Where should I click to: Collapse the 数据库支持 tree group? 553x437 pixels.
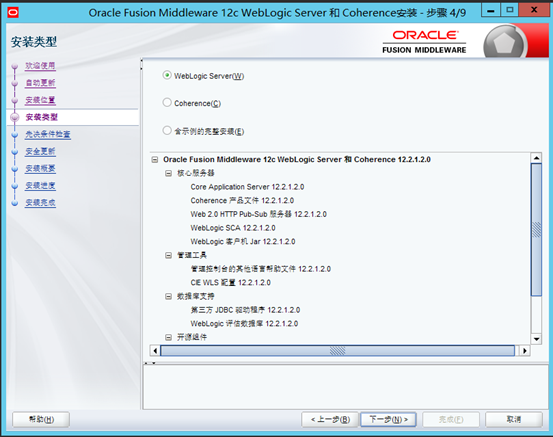(169, 296)
